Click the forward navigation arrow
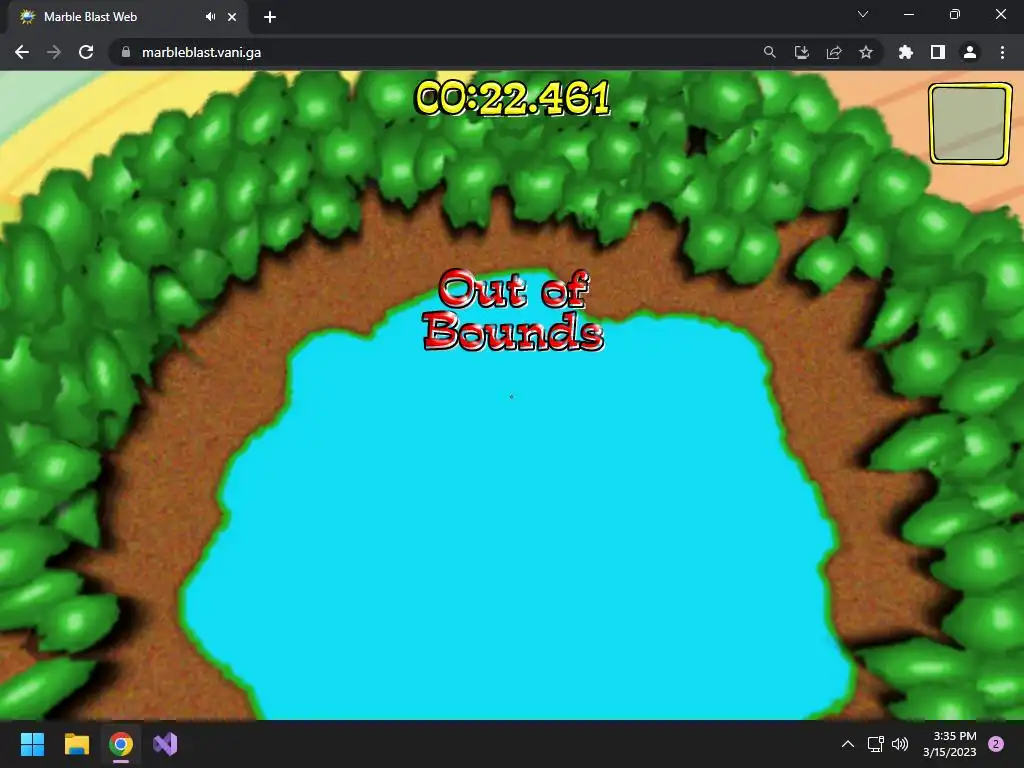The width and height of the screenshot is (1024, 768). pyautogui.click(x=54, y=52)
